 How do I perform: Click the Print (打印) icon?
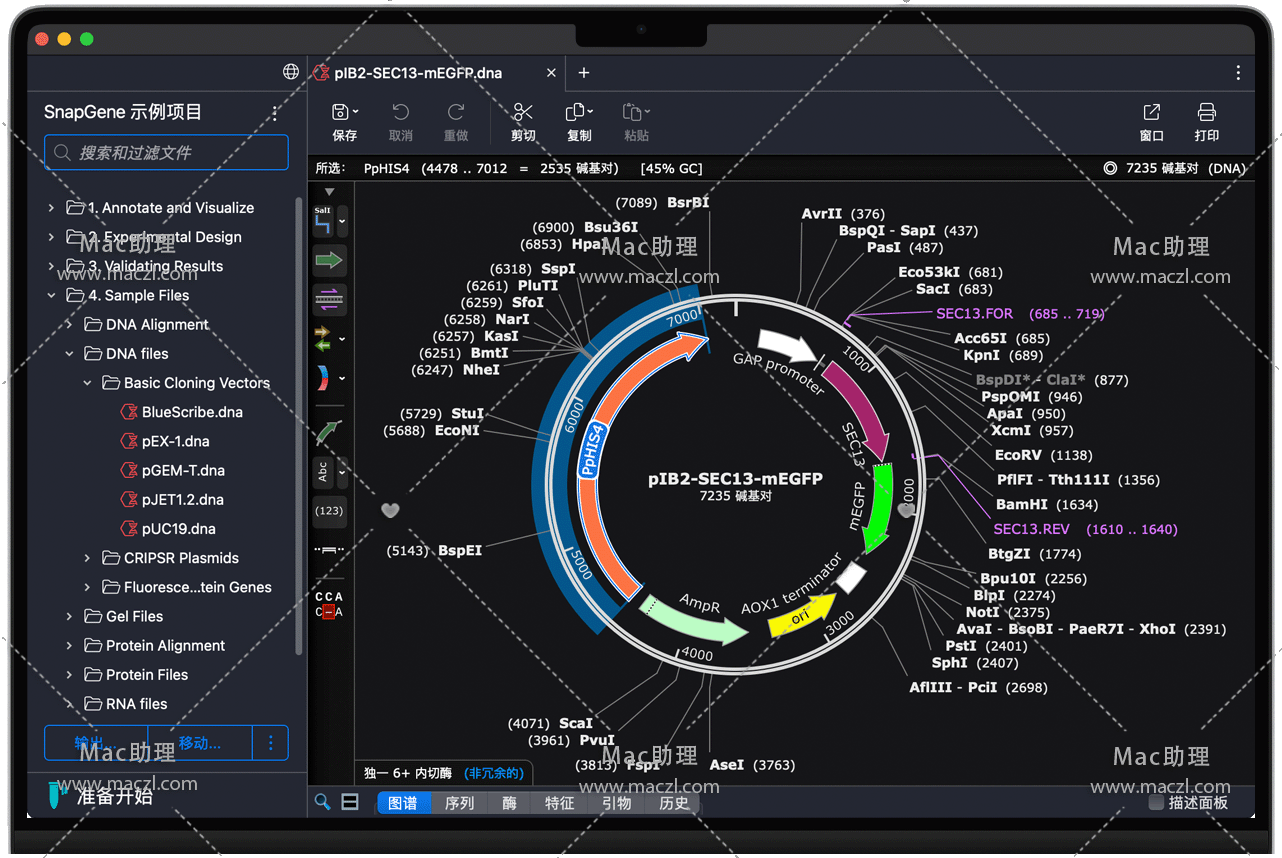(x=1207, y=113)
